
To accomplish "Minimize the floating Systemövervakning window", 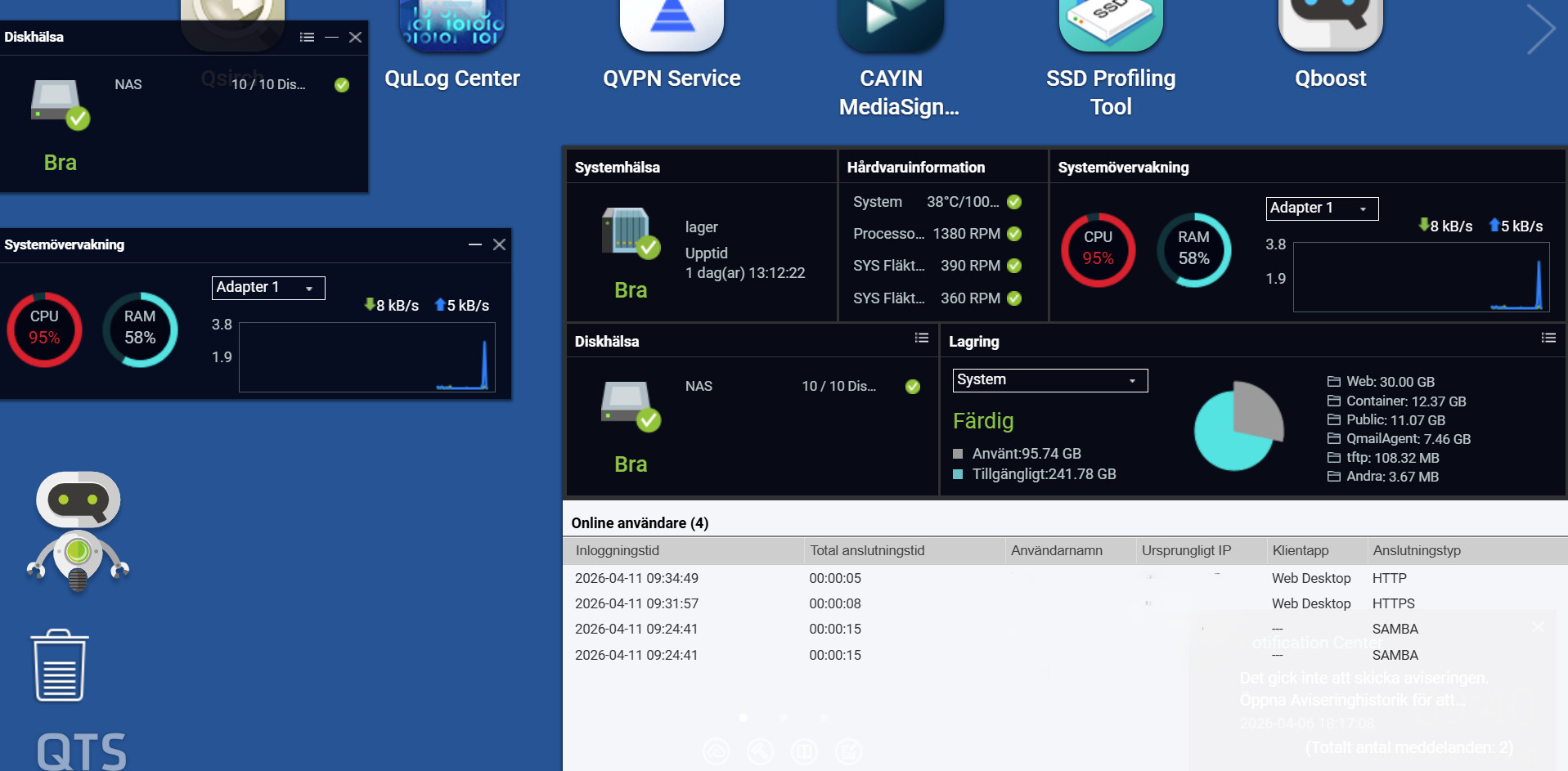I will click(x=474, y=244).
